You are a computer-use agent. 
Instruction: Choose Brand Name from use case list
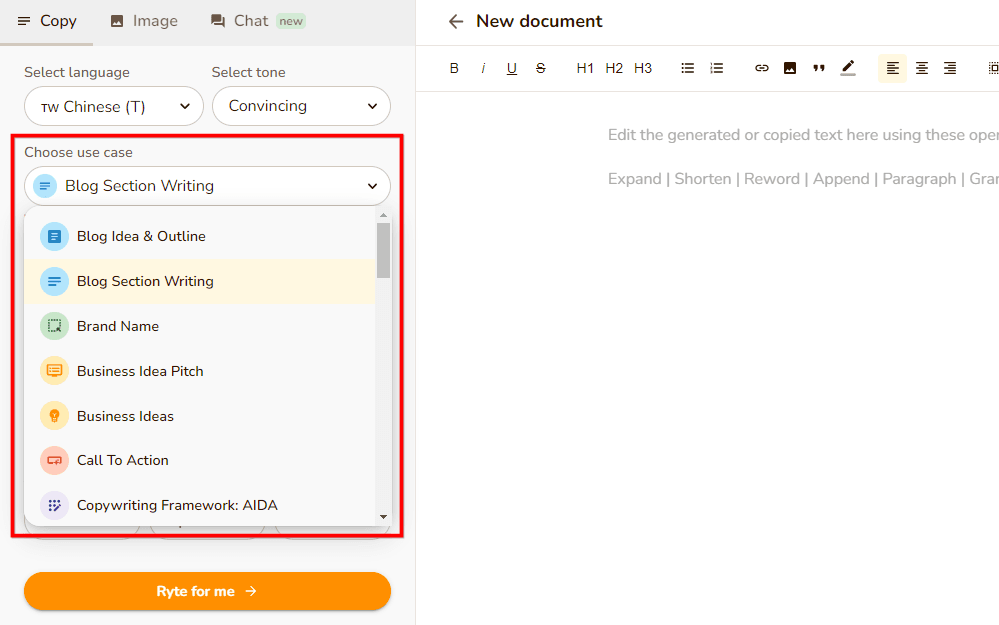tap(118, 326)
